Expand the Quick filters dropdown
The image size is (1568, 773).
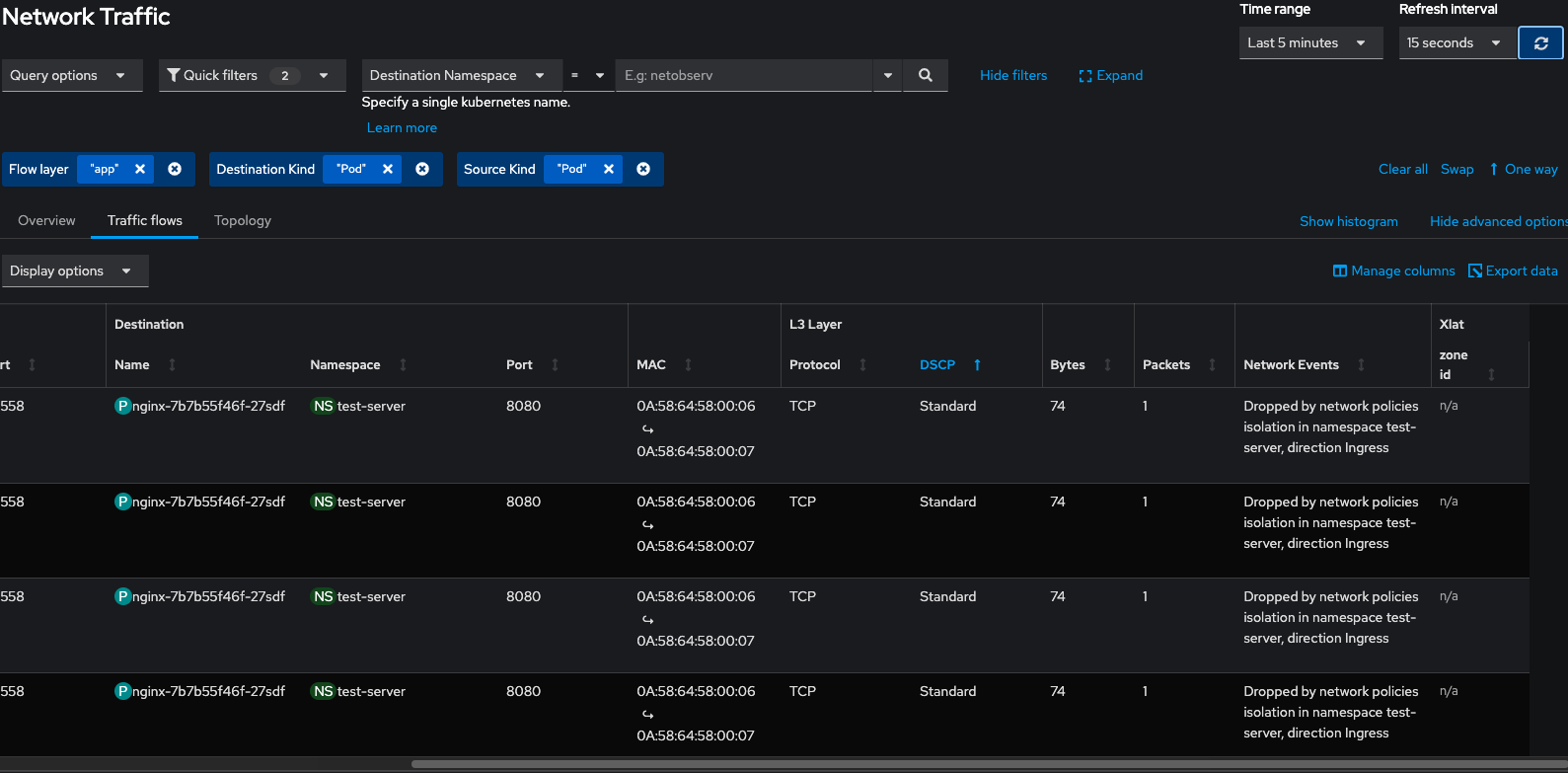[252, 75]
